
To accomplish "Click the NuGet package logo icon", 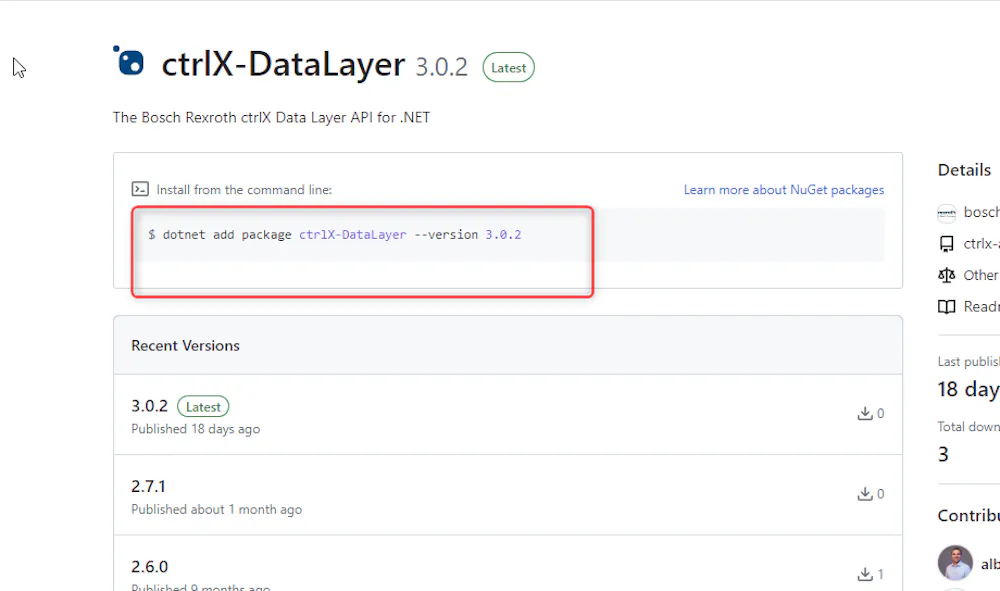I will coord(129,61).
